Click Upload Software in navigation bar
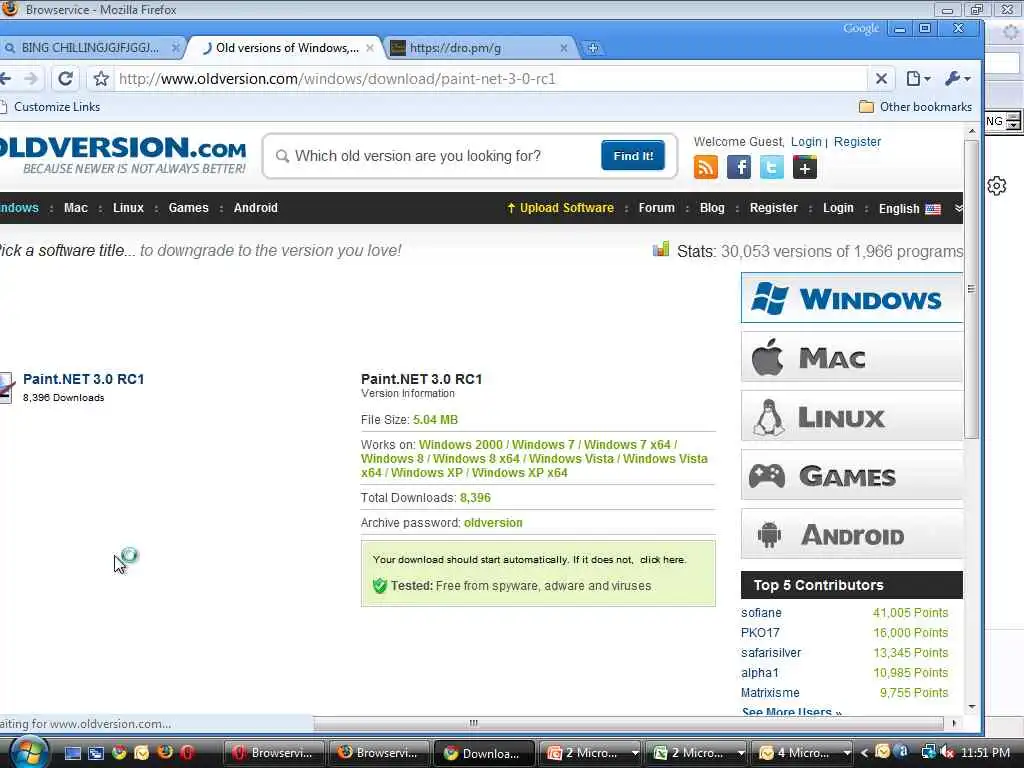Viewport: 1024px width, 768px height. click(x=560, y=208)
